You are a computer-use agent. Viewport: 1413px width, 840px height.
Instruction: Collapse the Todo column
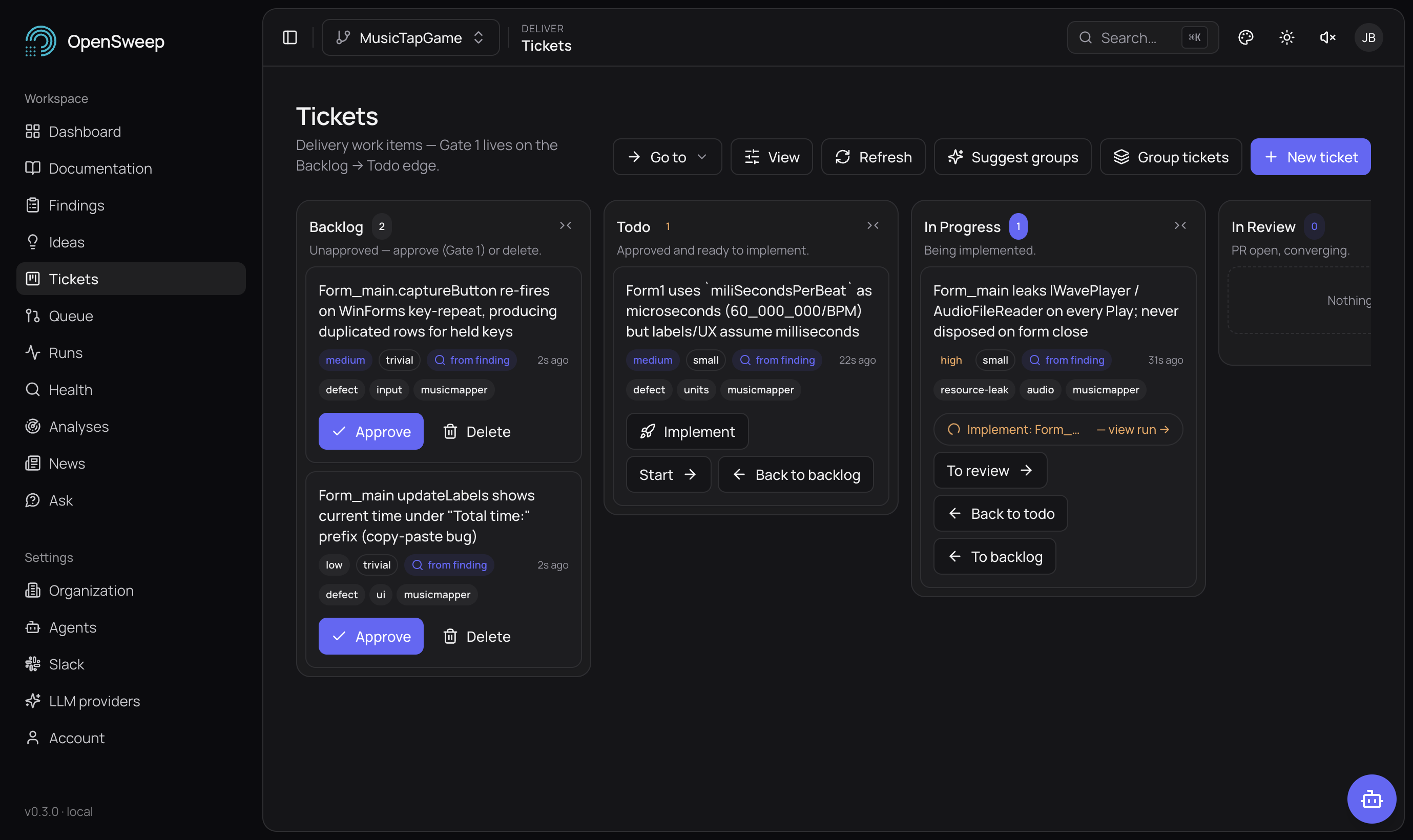coord(872,225)
